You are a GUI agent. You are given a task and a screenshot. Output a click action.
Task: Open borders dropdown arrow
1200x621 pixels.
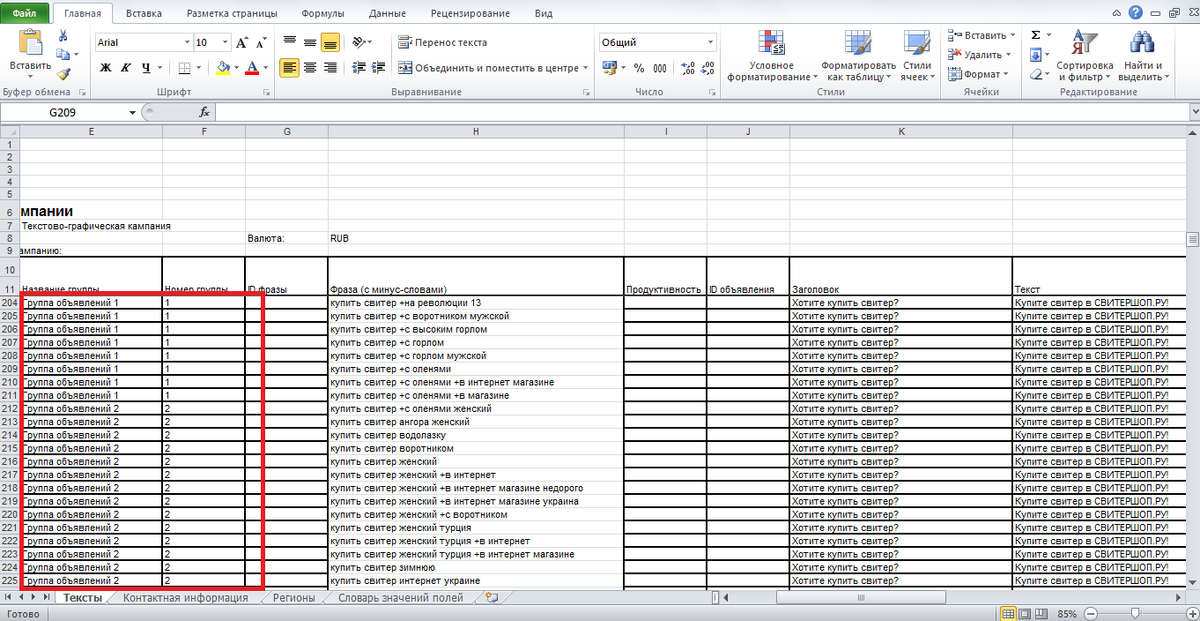pos(197,68)
